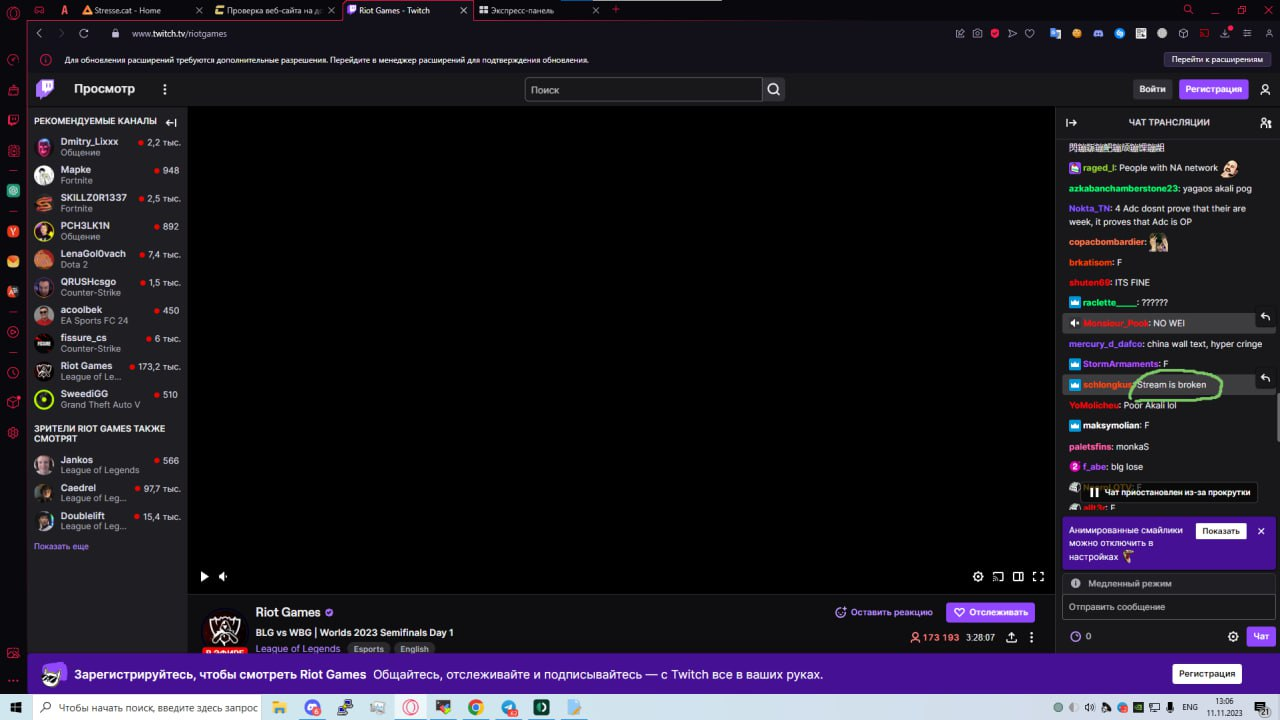The image size is (1280, 720).
Task: Click the header Регистрация button
Action: [1213, 89]
